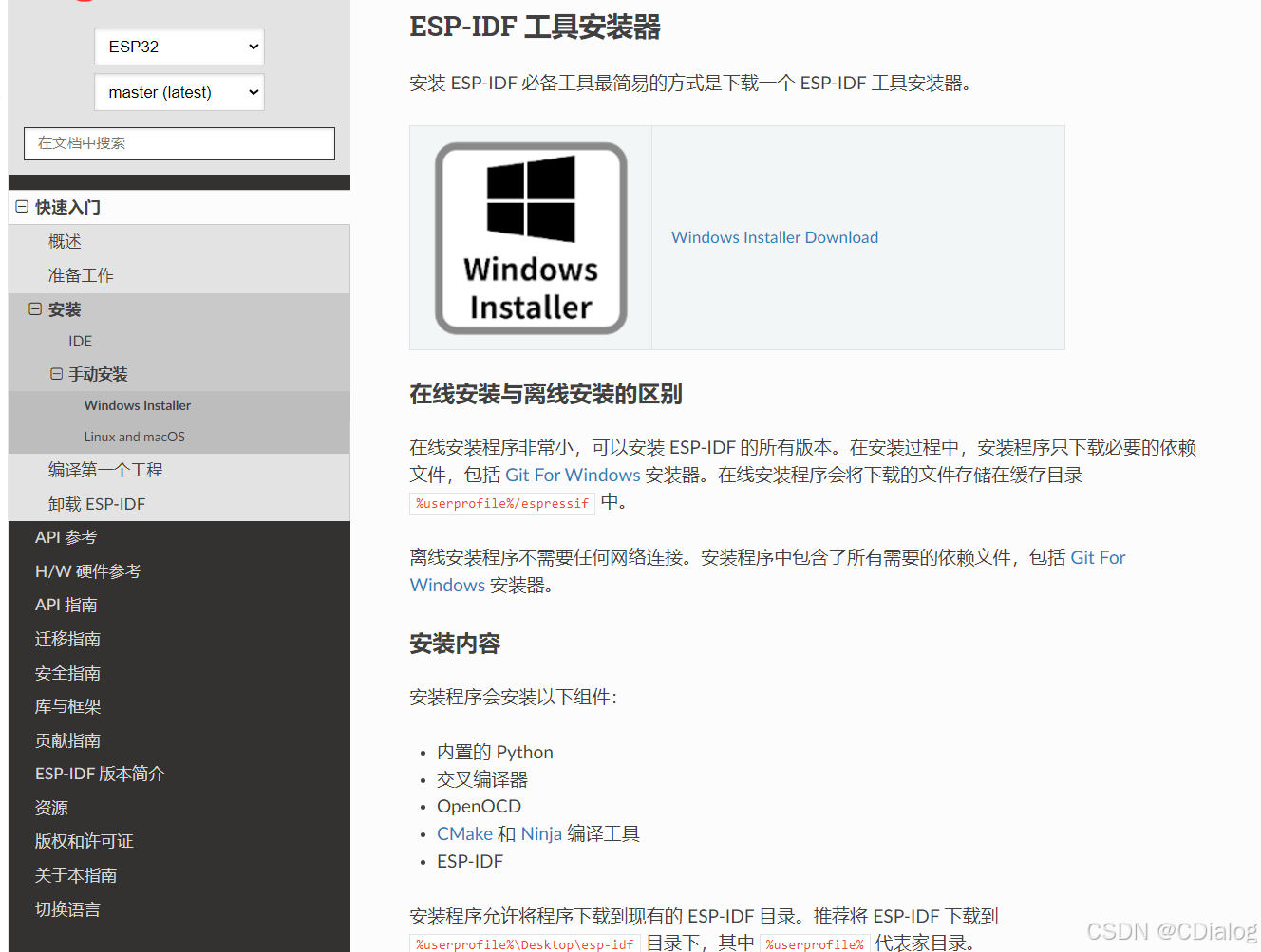This screenshot has width=1261, height=952.
Task: Click the 安装 section title in sidebar
Action: pyautogui.click(x=65, y=309)
